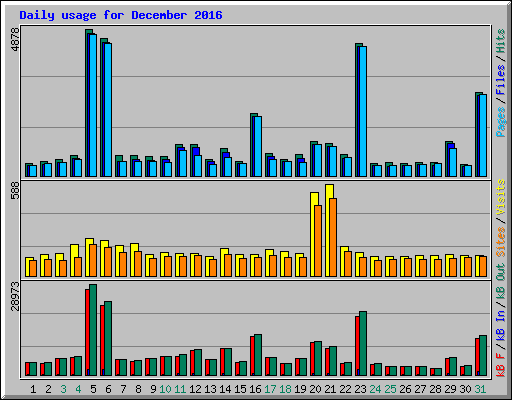Select day 29 on the x-axis
The width and height of the screenshot is (512, 400).
click(450, 389)
